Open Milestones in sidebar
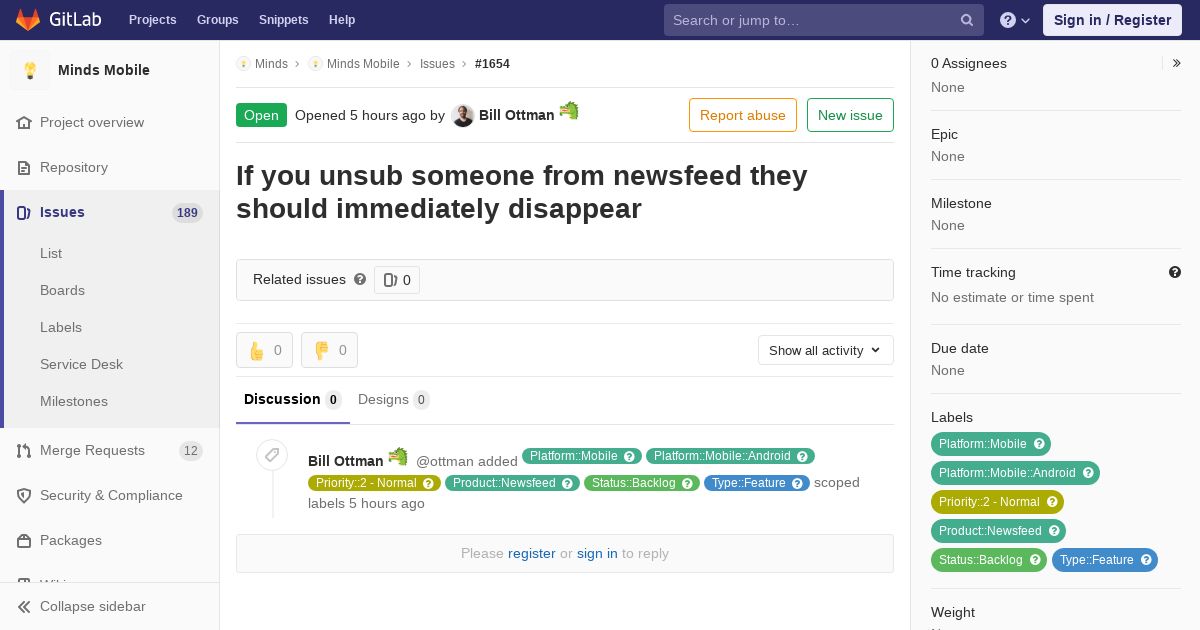The height and width of the screenshot is (630, 1200). coord(74,401)
